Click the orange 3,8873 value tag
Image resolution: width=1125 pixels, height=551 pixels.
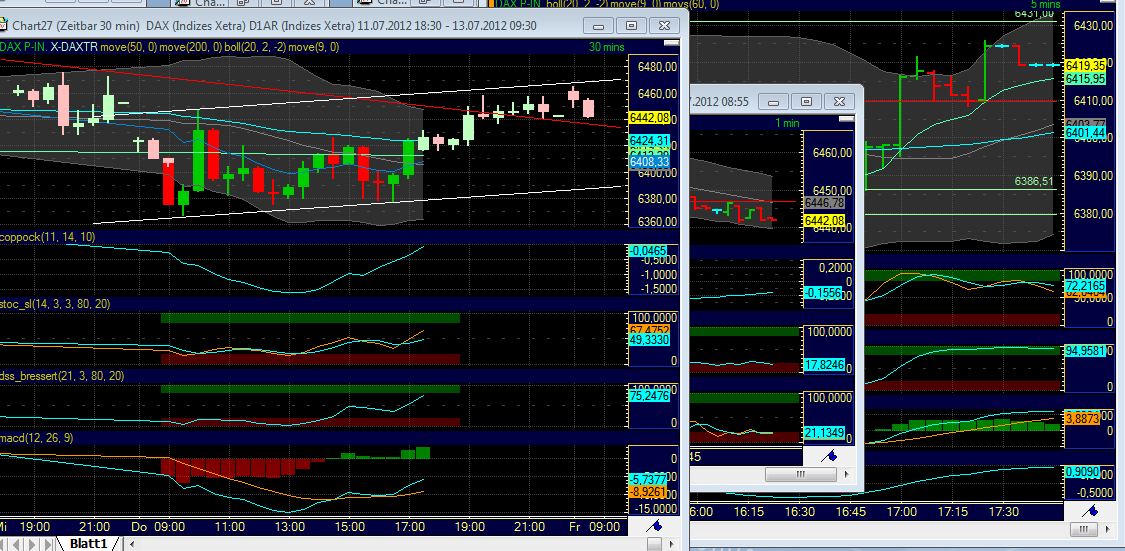[x=1082, y=417]
